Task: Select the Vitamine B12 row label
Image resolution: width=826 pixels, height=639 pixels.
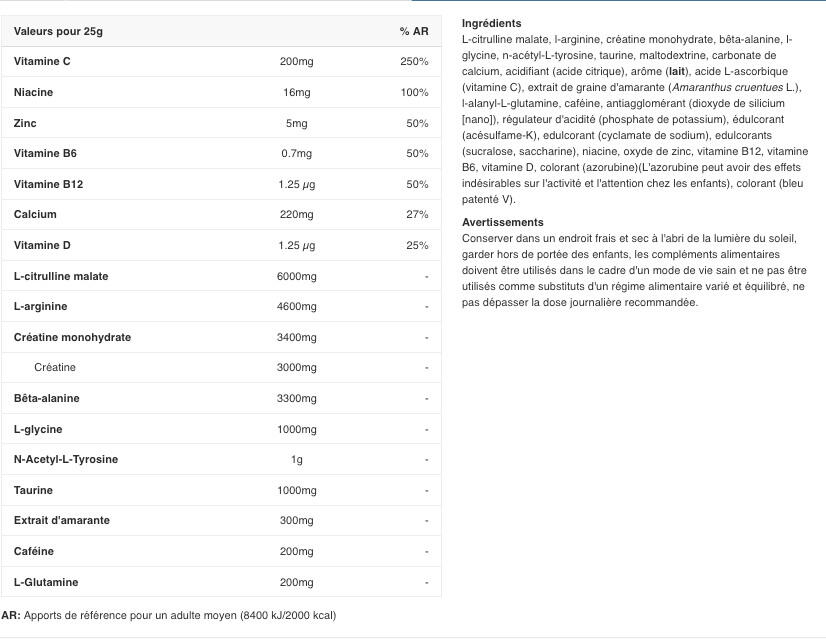Action: pyautogui.click(x=48, y=184)
